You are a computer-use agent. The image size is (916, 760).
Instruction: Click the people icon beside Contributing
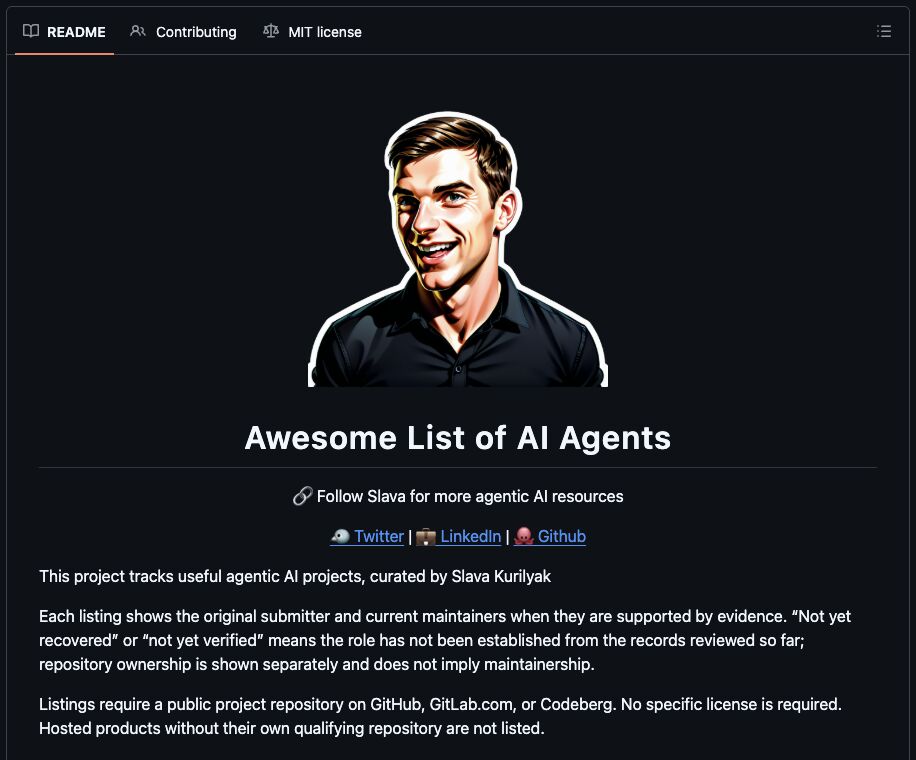click(138, 31)
